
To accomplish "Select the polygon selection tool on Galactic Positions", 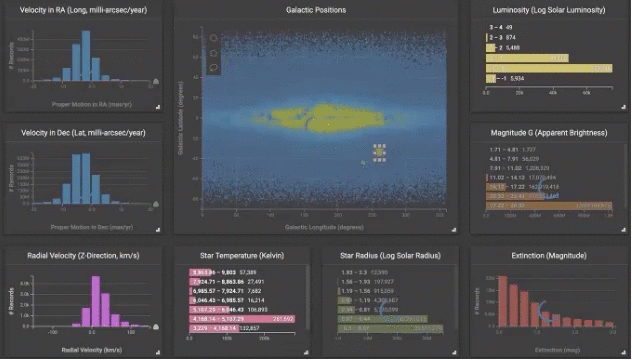I will point(214,53).
